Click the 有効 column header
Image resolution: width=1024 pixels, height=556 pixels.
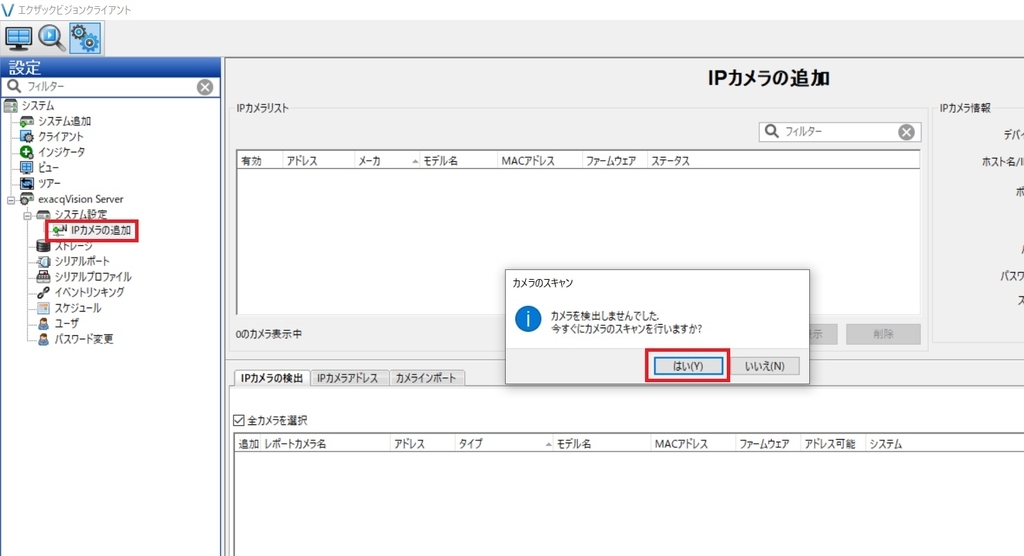(260, 161)
